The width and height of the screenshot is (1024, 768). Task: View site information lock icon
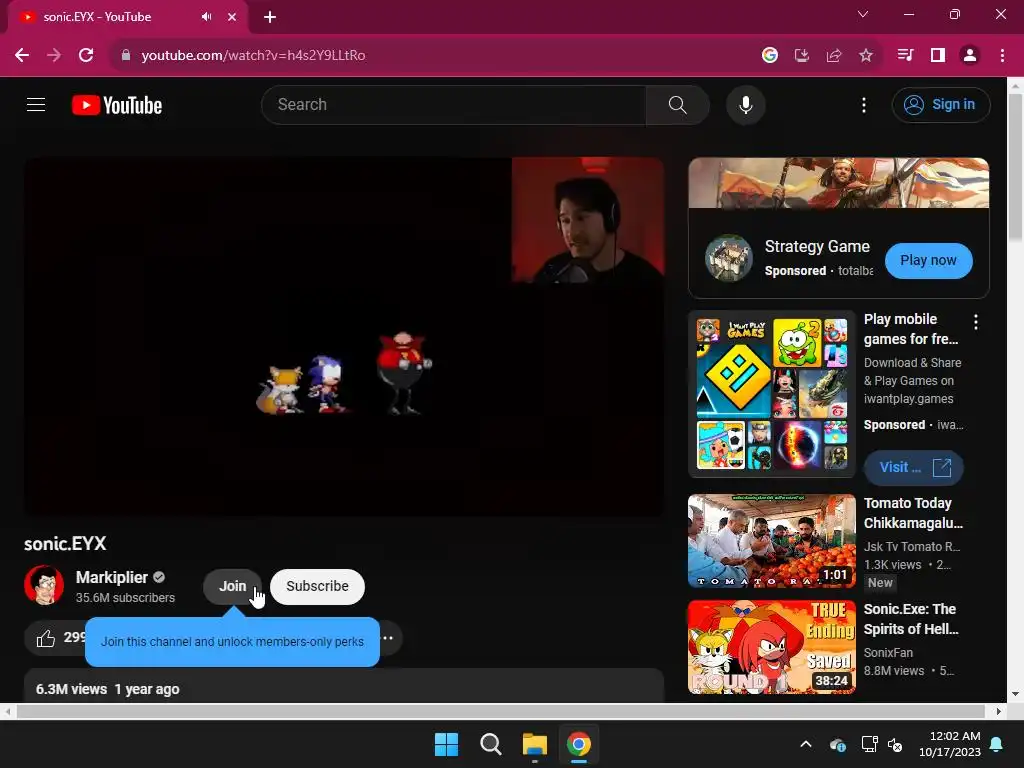(126, 56)
